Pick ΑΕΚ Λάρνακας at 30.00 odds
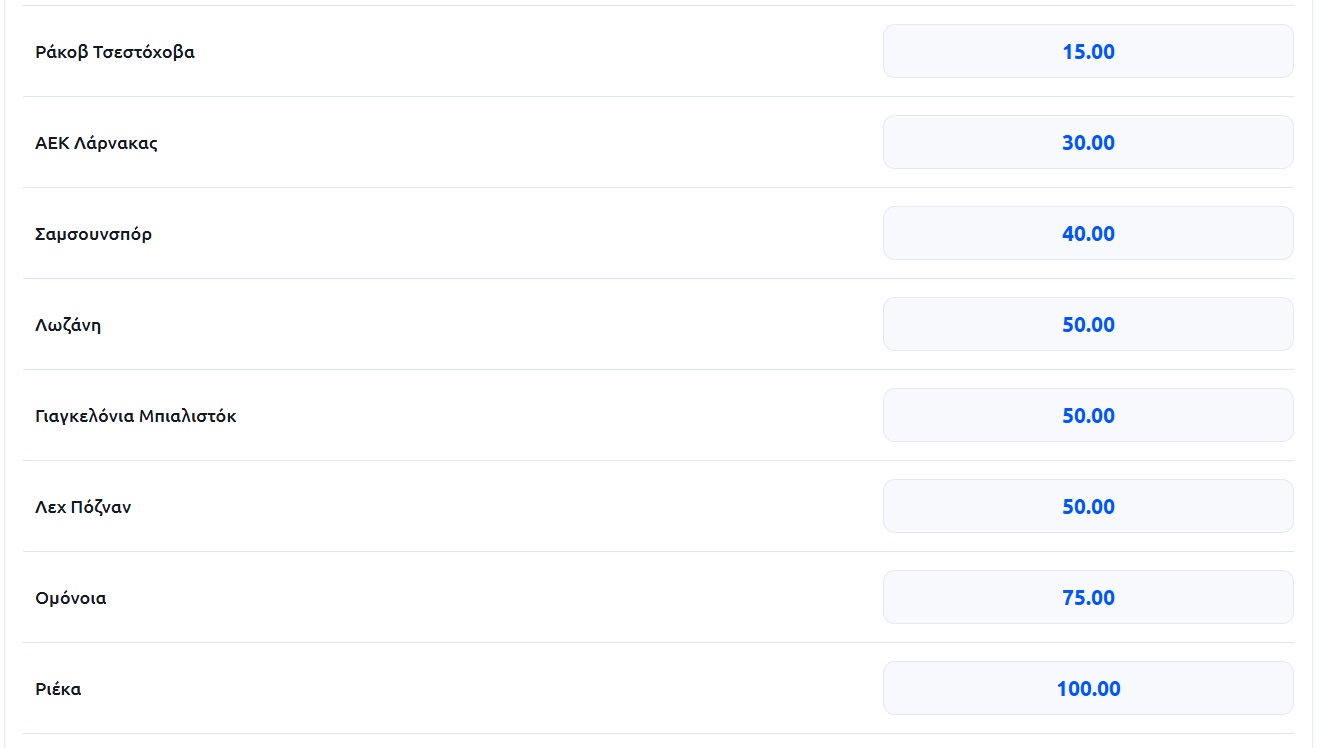 point(1088,143)
